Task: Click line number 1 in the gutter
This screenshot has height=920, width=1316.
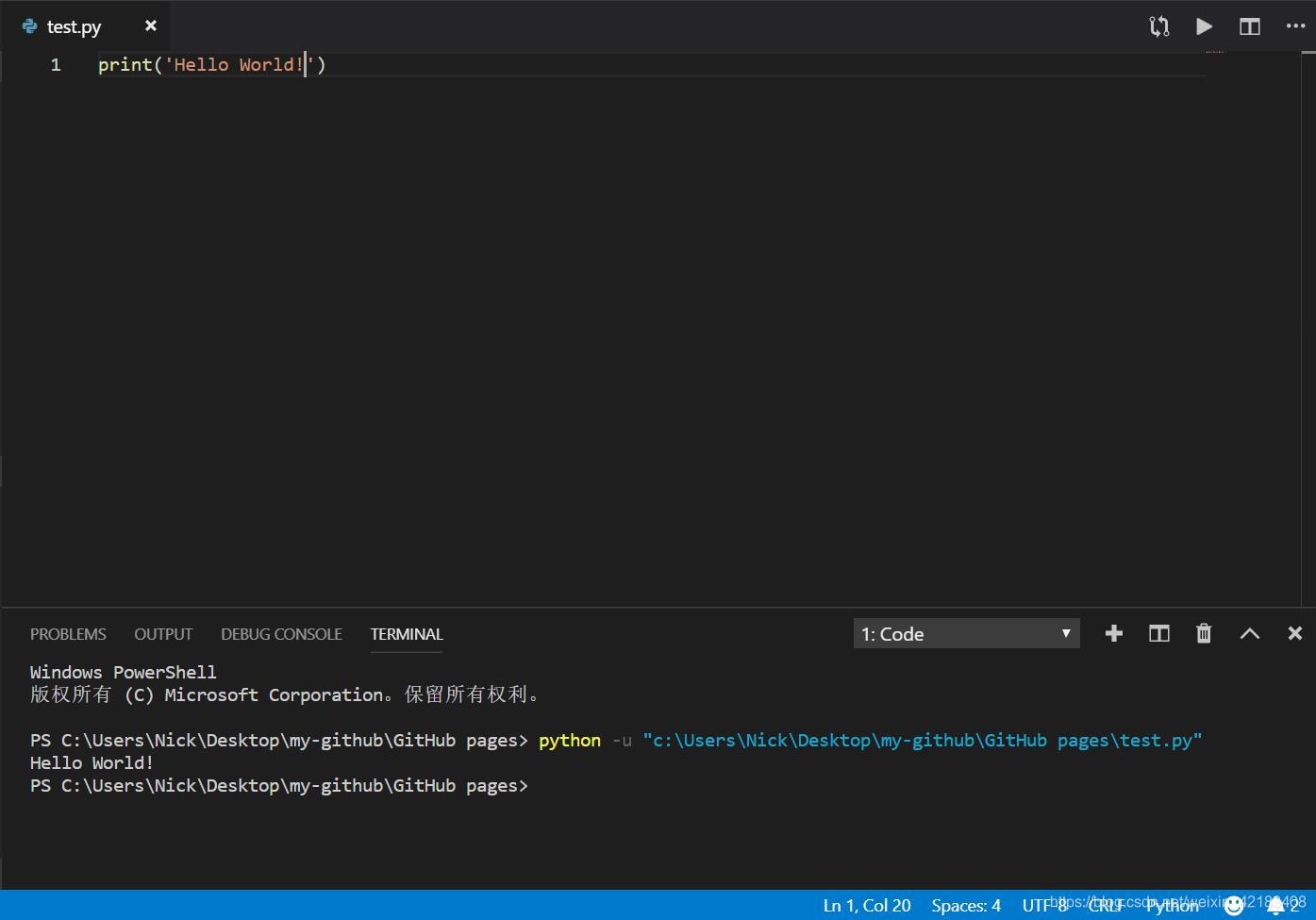Action: (56, 64)
